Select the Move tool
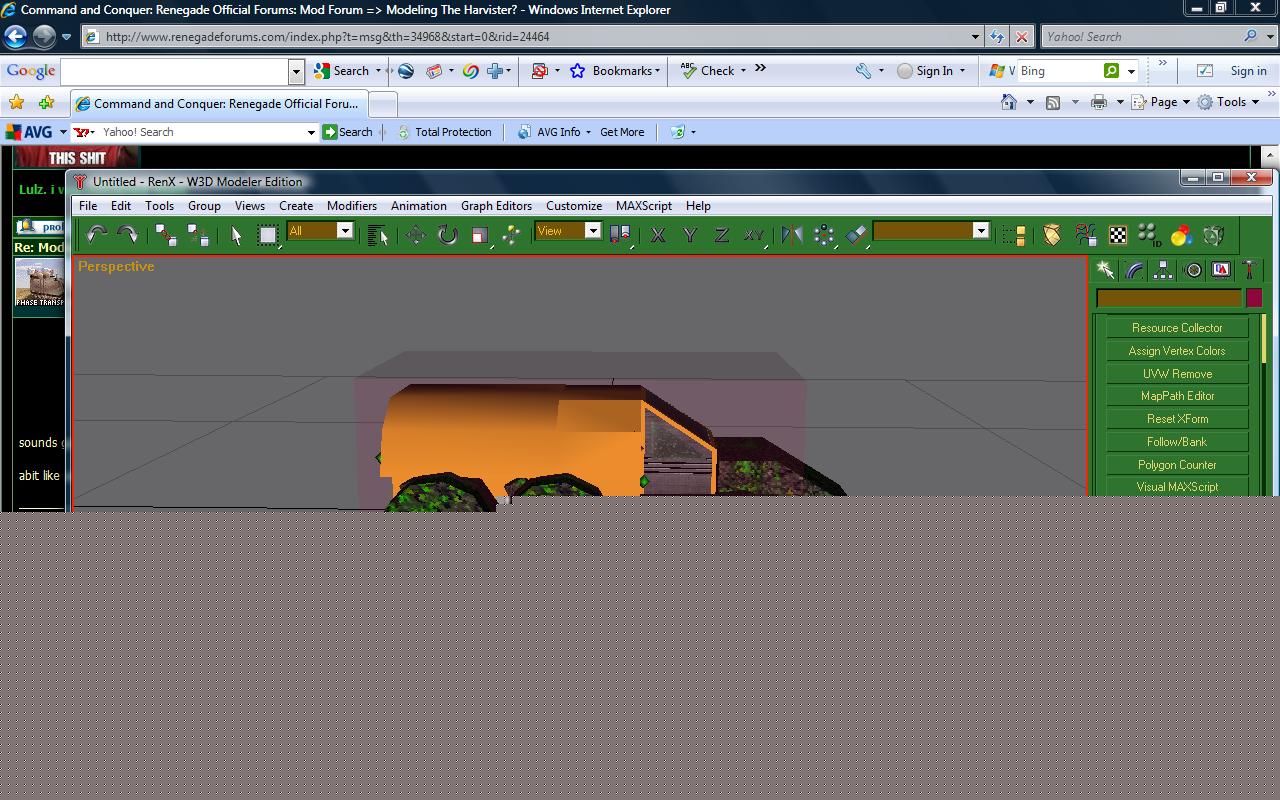This screenshot has width=1280, height=800. (415, 235)
